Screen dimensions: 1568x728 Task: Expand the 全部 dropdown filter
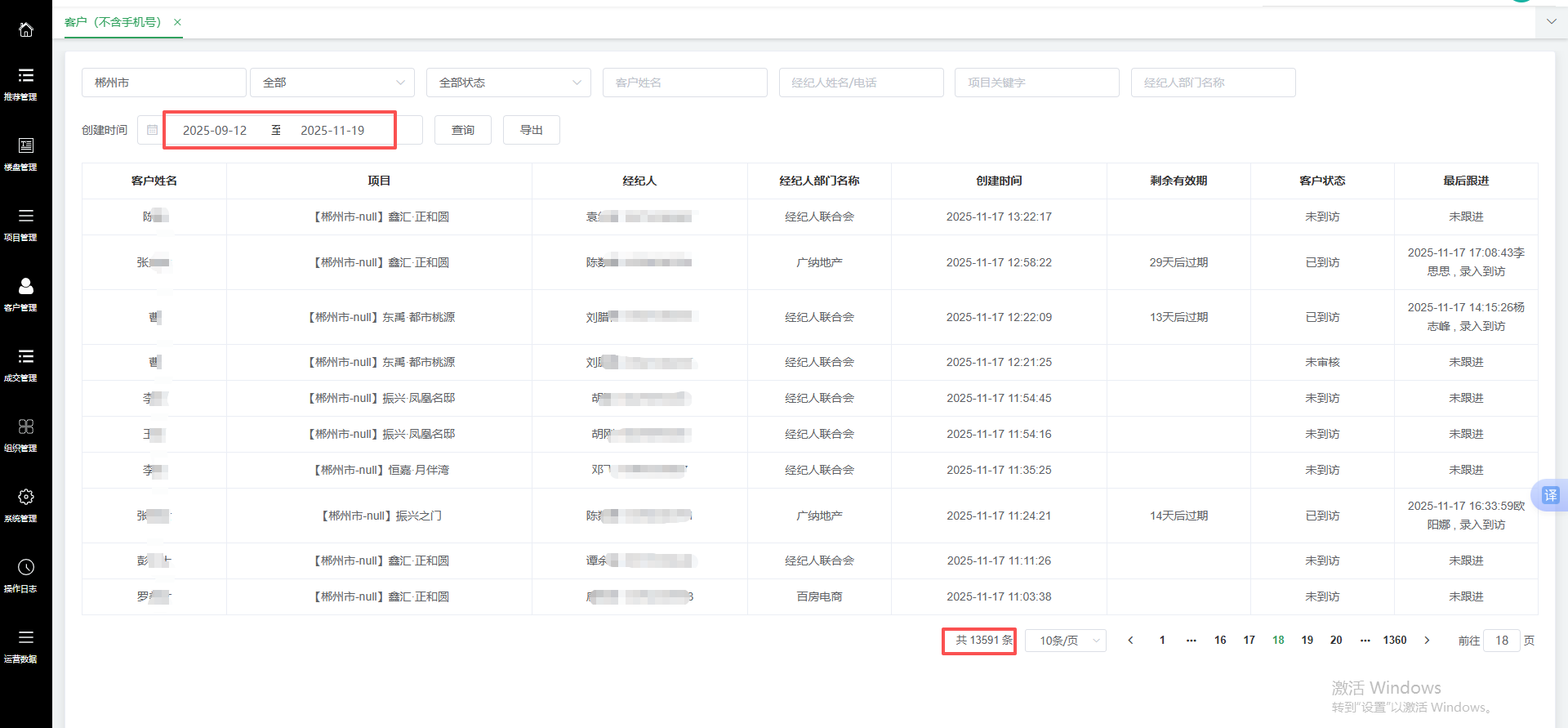(x=332, y=83)
